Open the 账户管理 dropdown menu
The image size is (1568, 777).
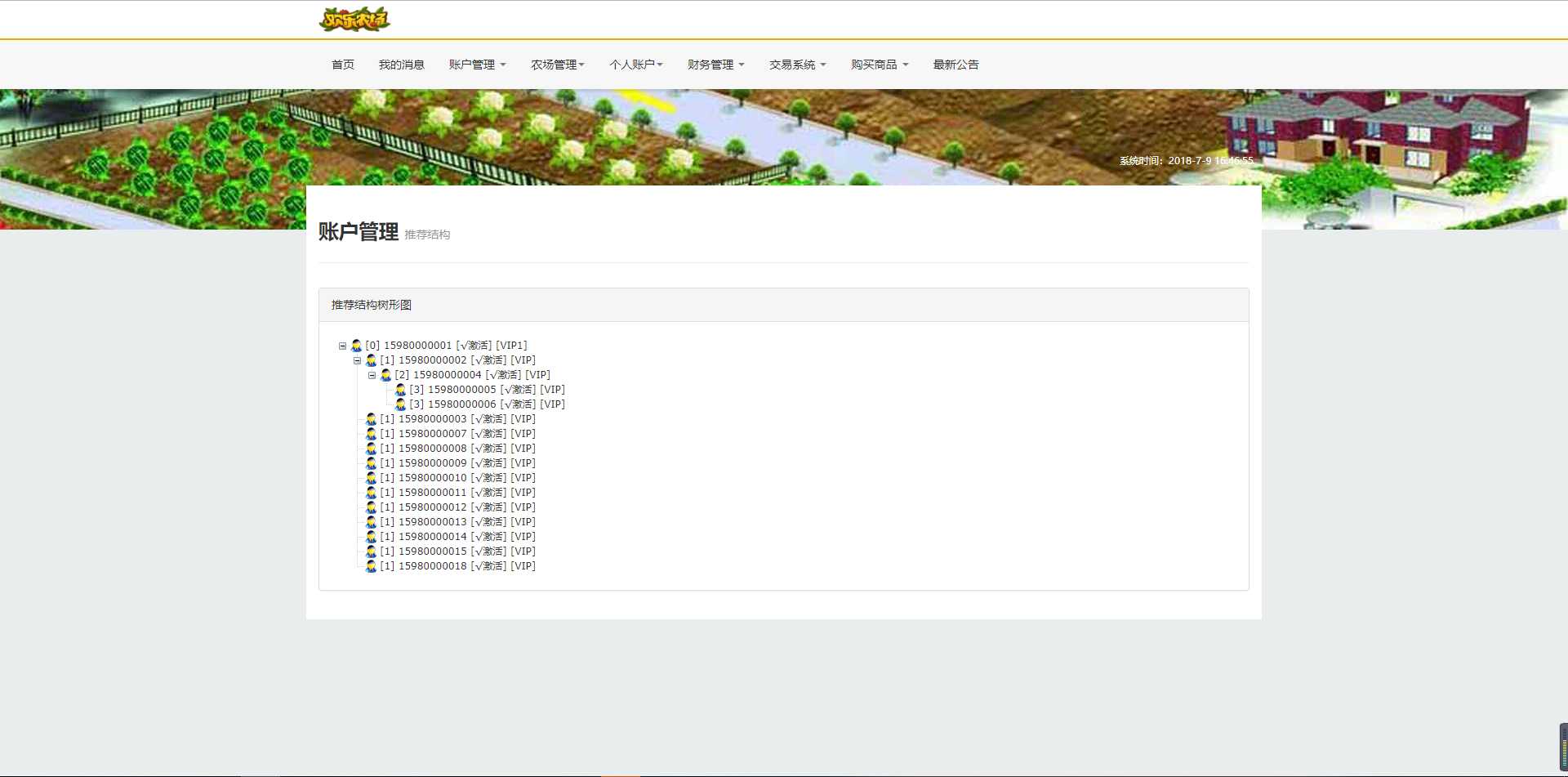pos(477,65)
